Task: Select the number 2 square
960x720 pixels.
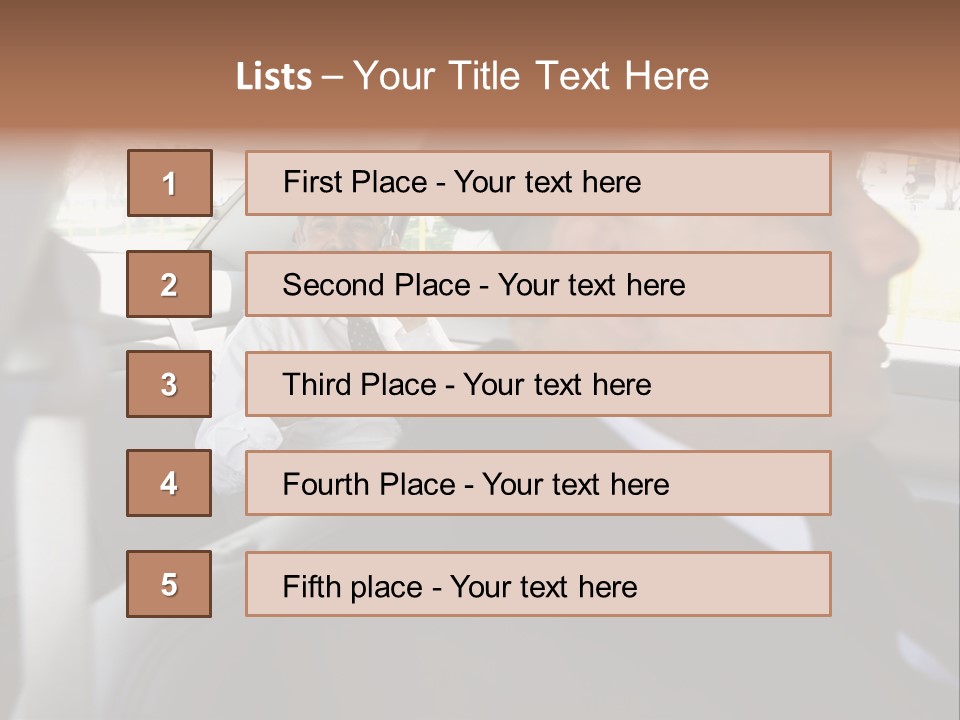Action: click(x=169, y=284)
